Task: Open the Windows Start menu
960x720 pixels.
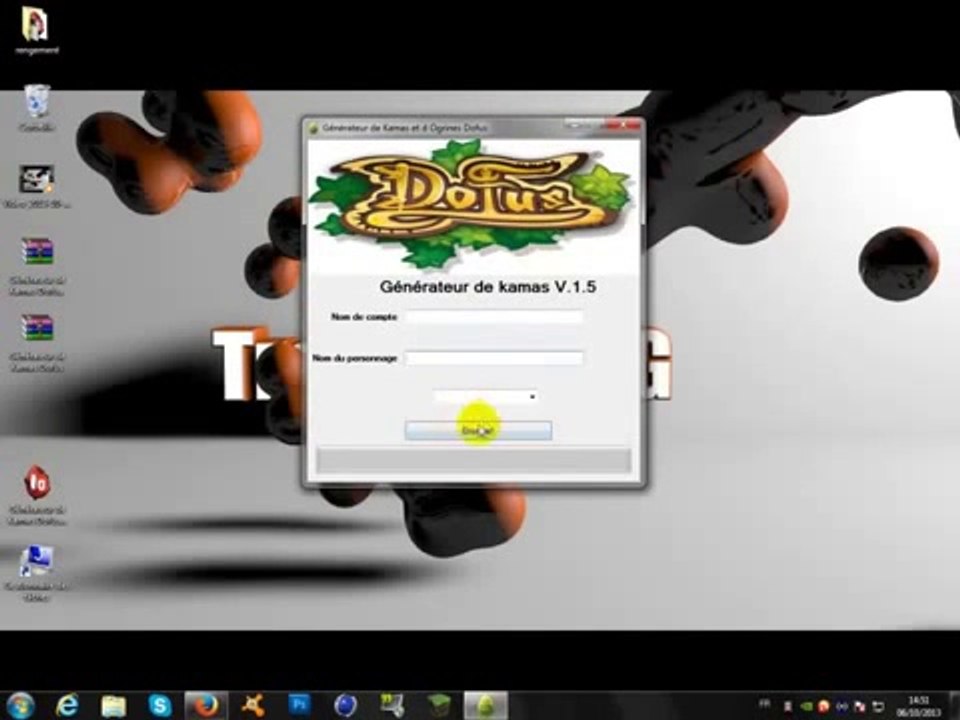Action: [x=20, y=706]
